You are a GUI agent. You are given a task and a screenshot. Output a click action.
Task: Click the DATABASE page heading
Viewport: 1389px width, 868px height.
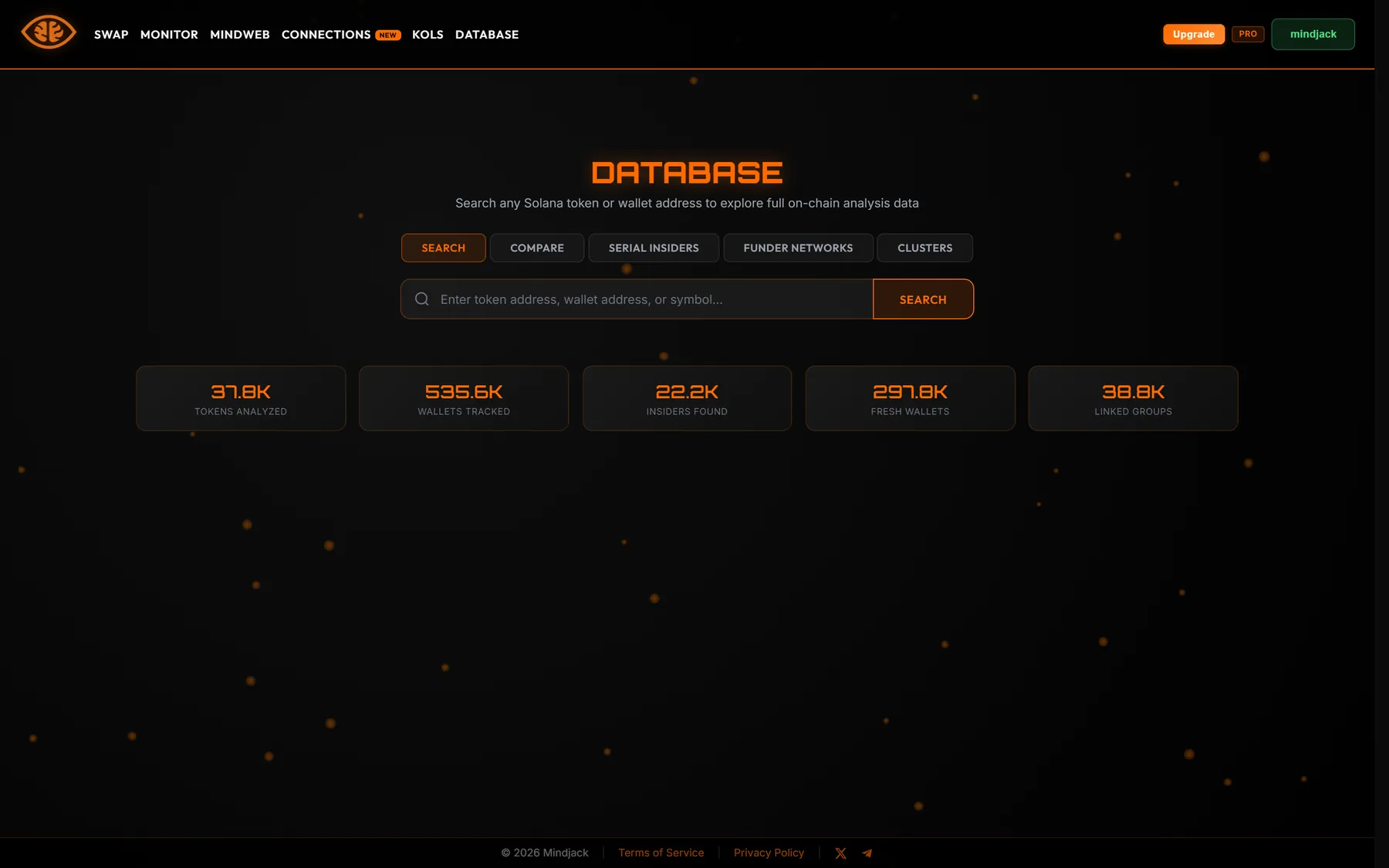(687, 173)
